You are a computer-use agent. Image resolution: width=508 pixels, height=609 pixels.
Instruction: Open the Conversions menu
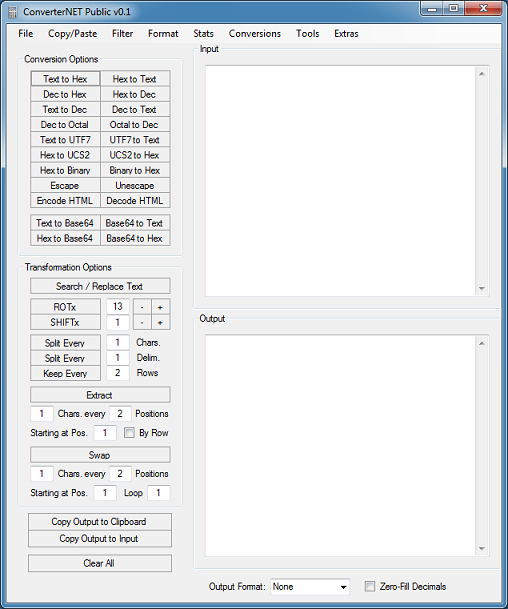[255, 34]
